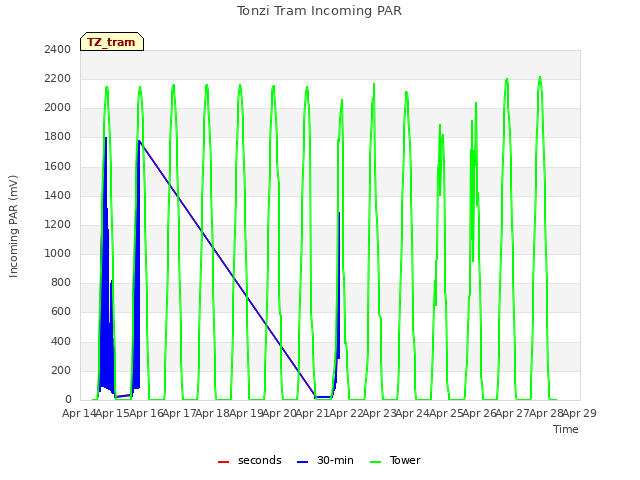Select the green Tower legend swatch
Viewport: 640px width, 480px height.
click(x=375, y=462)
